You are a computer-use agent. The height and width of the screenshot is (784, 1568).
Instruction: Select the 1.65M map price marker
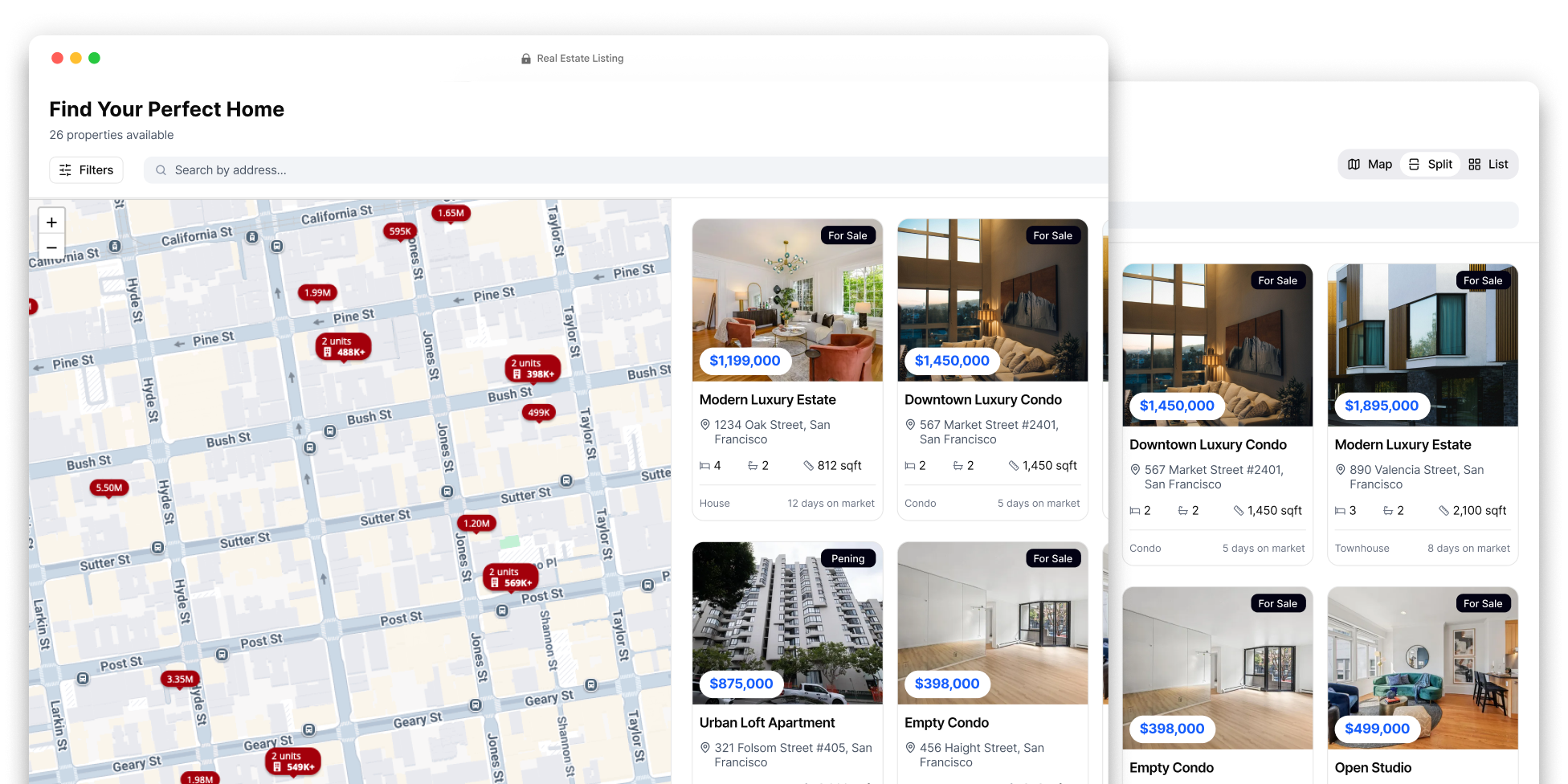tap(451, 214)
